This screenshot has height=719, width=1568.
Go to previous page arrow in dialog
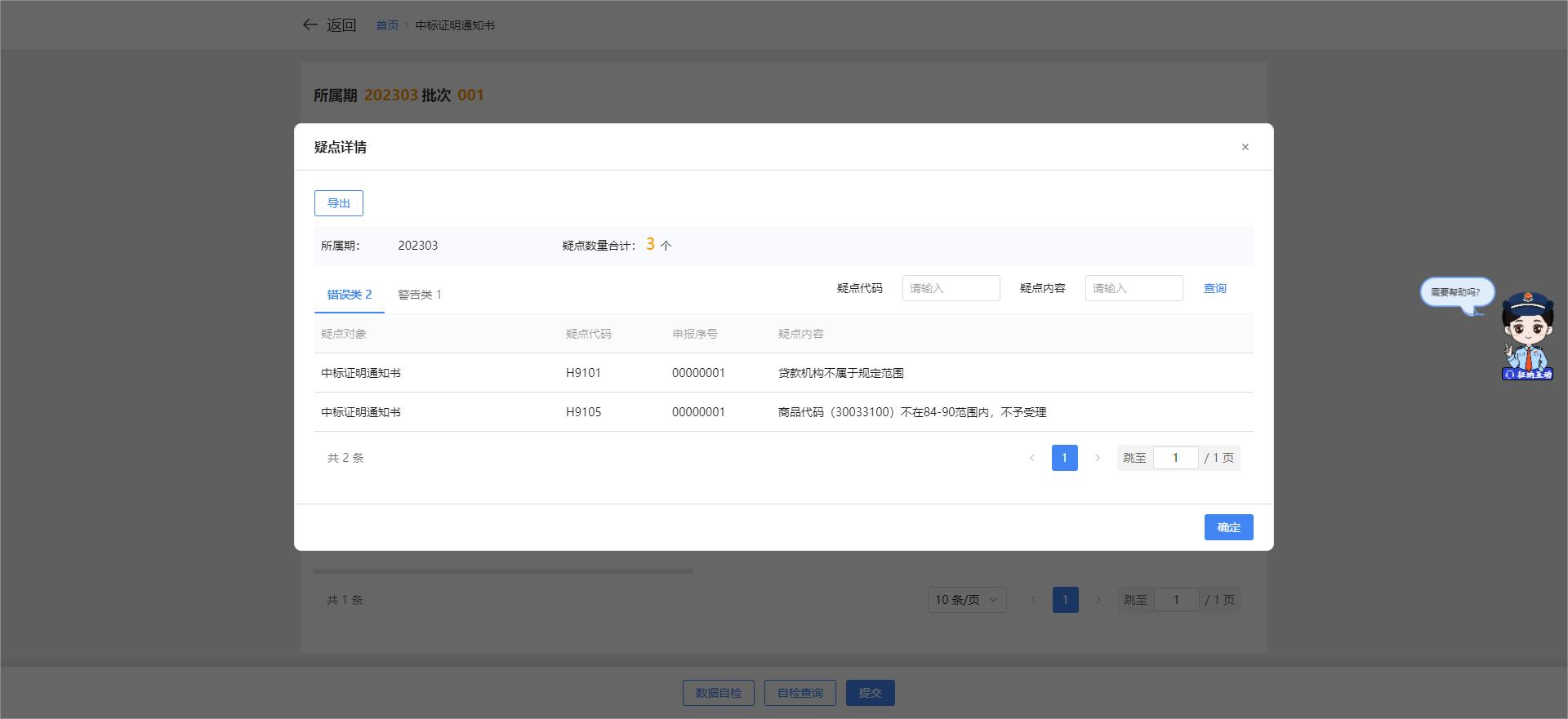[1032, 458]
